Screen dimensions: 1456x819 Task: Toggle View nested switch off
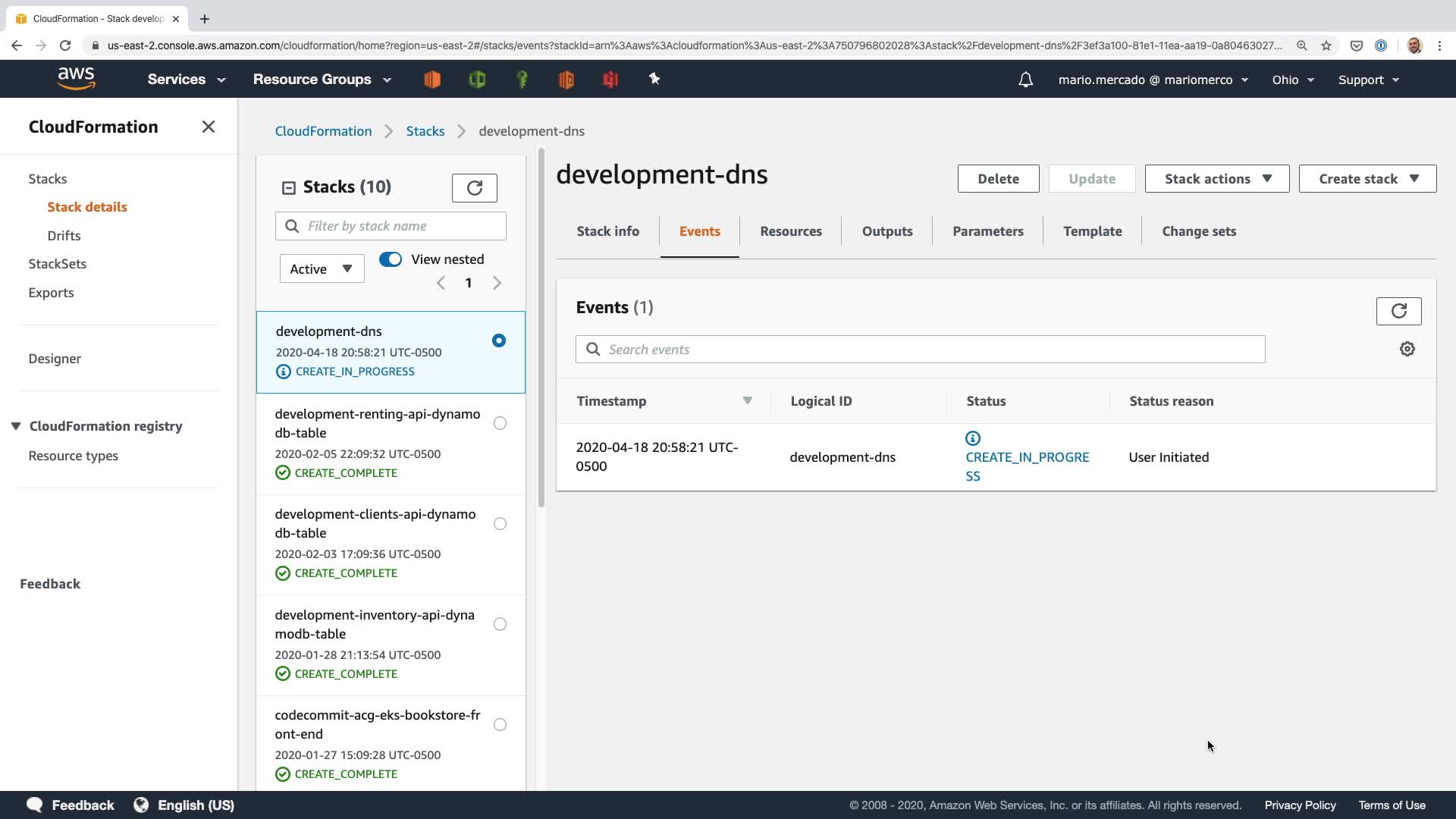click(x=391, y=259)
